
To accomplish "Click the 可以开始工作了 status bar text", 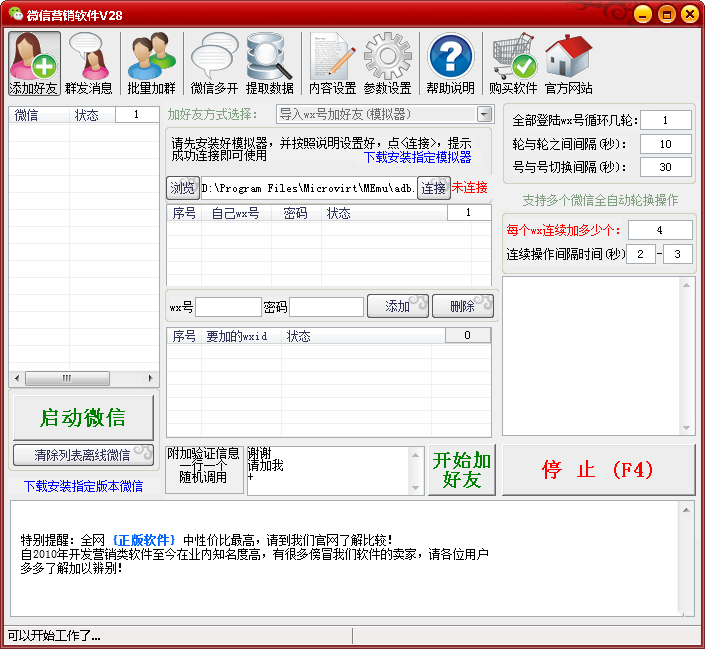I will click(x=54, y=636).
